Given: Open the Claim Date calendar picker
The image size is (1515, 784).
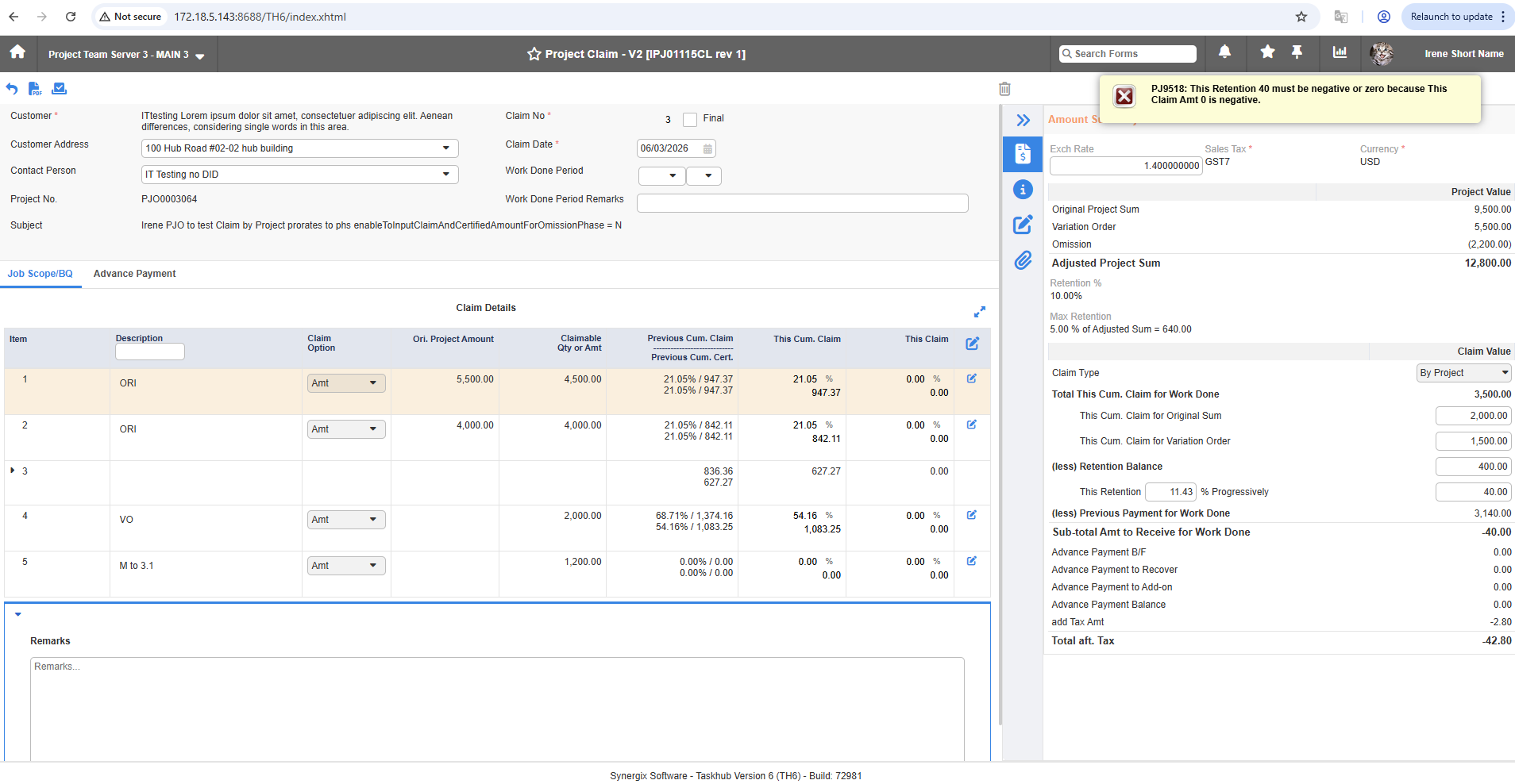Looking at the screenshot, I should [707, 148].
